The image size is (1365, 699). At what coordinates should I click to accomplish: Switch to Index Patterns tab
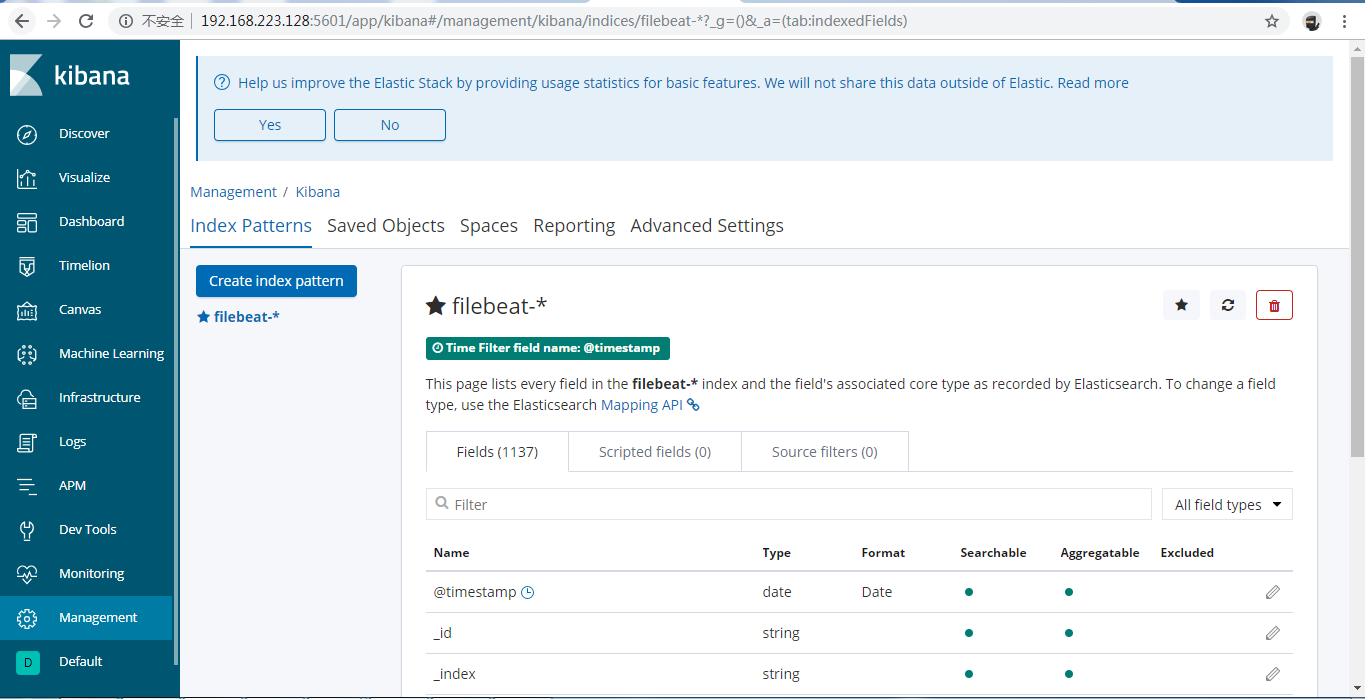coord(251,226)
